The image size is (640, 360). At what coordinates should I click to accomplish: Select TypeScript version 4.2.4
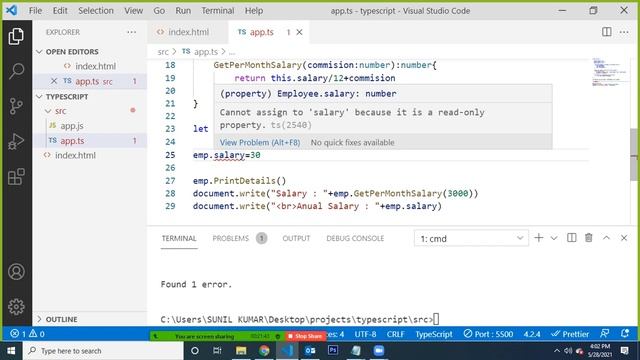pos(531,334)
